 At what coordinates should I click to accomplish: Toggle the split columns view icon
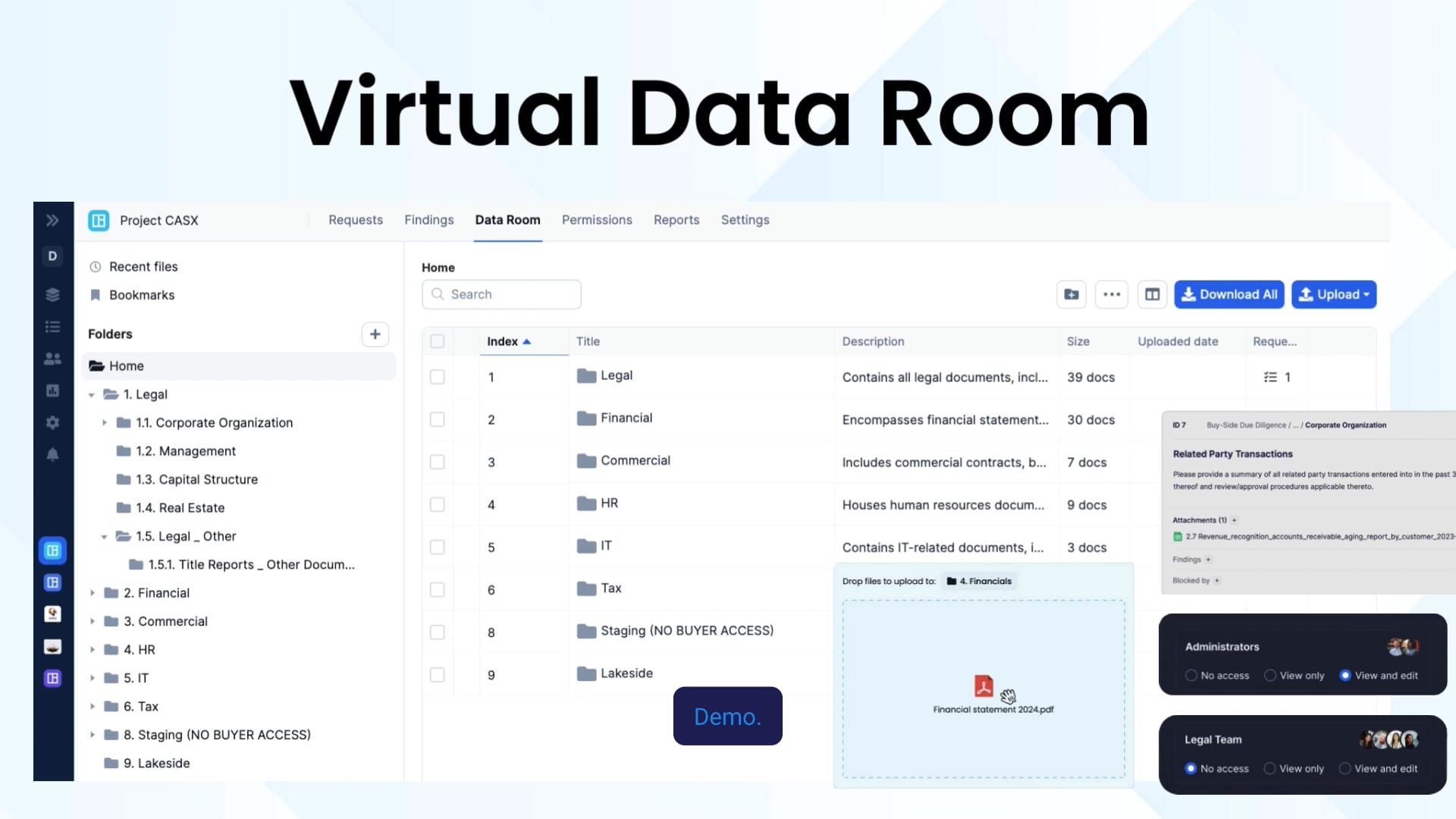coord(1152,294)
